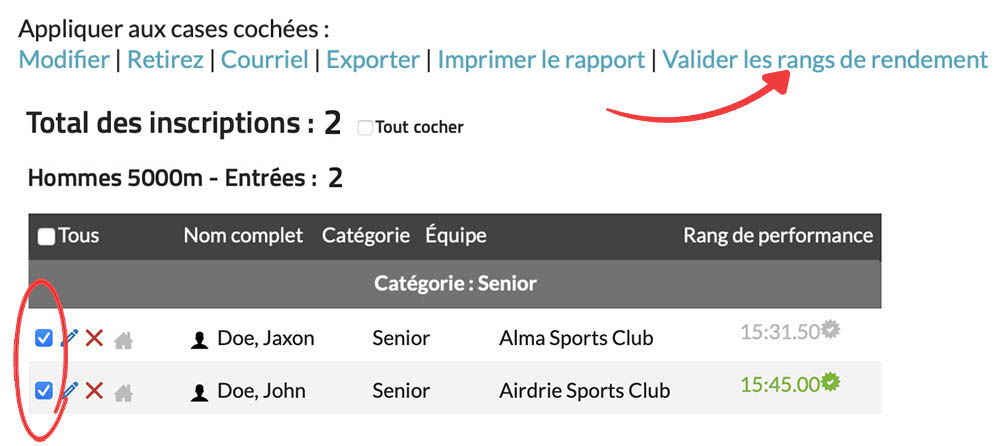This screenshot has height=446, width=1000.
Task: Click gray verification badge beside 15:31.50
Action: (x=830, y=329)
